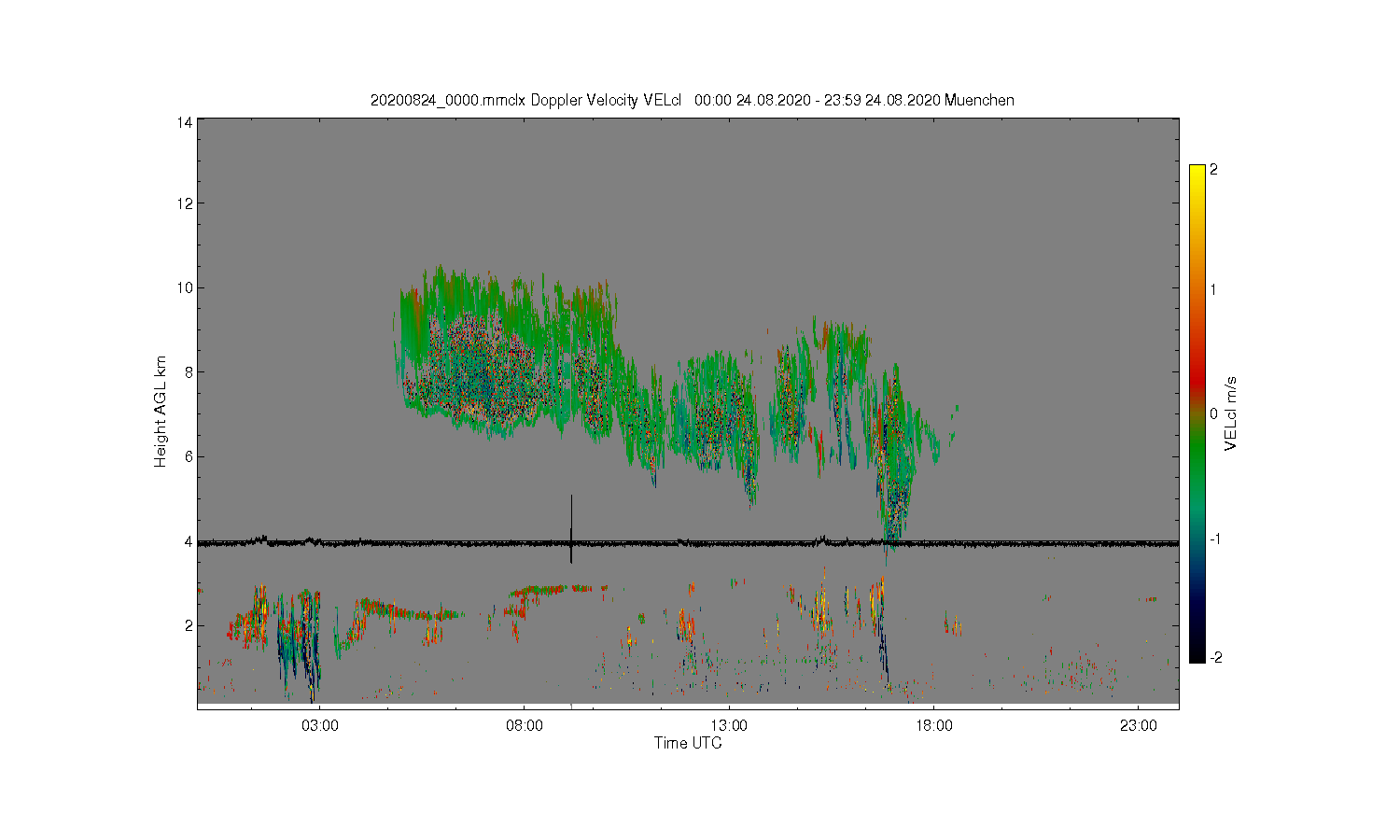Click the 13:00 time axis label

729,725
